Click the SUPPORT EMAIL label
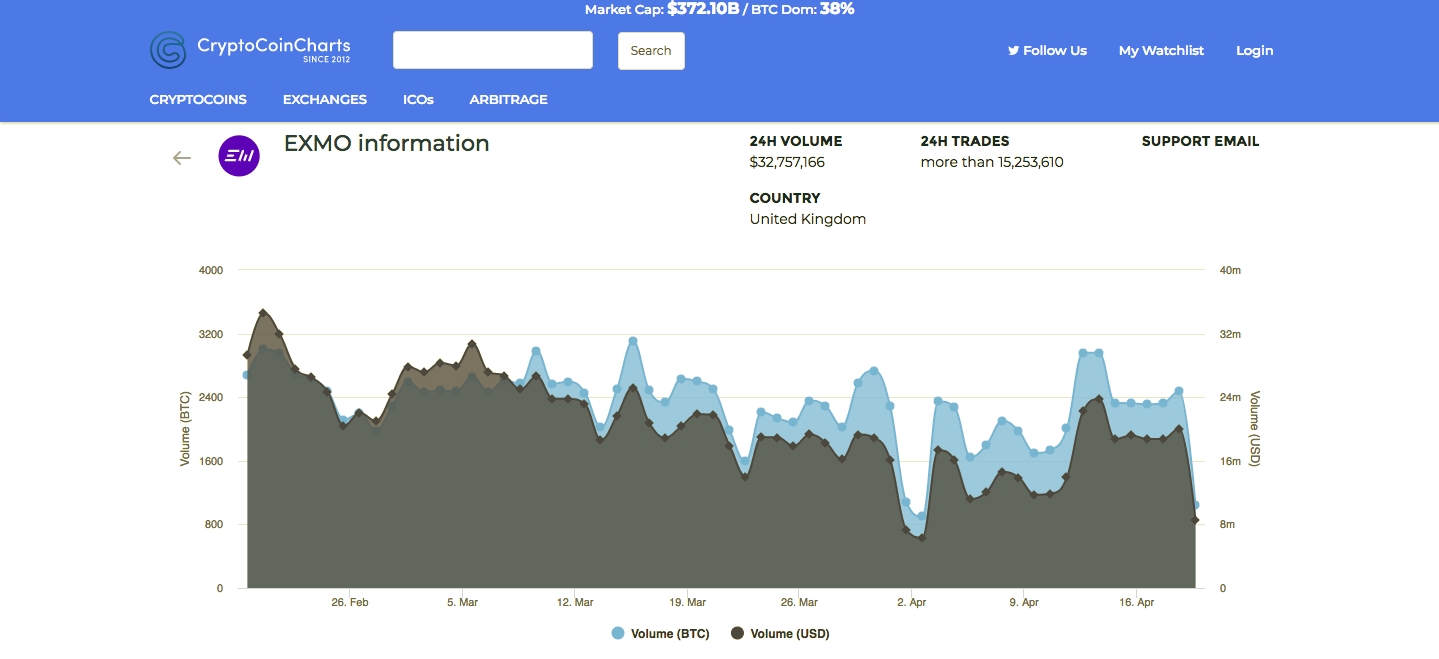The height and width of the screenshot is (659, 1439). click(1201, 141)
